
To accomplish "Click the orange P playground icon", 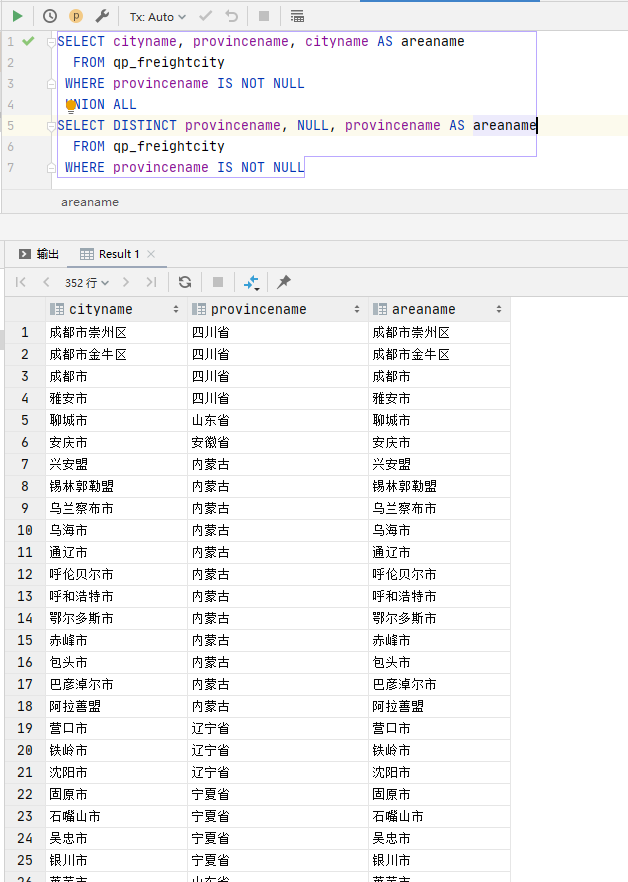I will click(x=75, y=16).
